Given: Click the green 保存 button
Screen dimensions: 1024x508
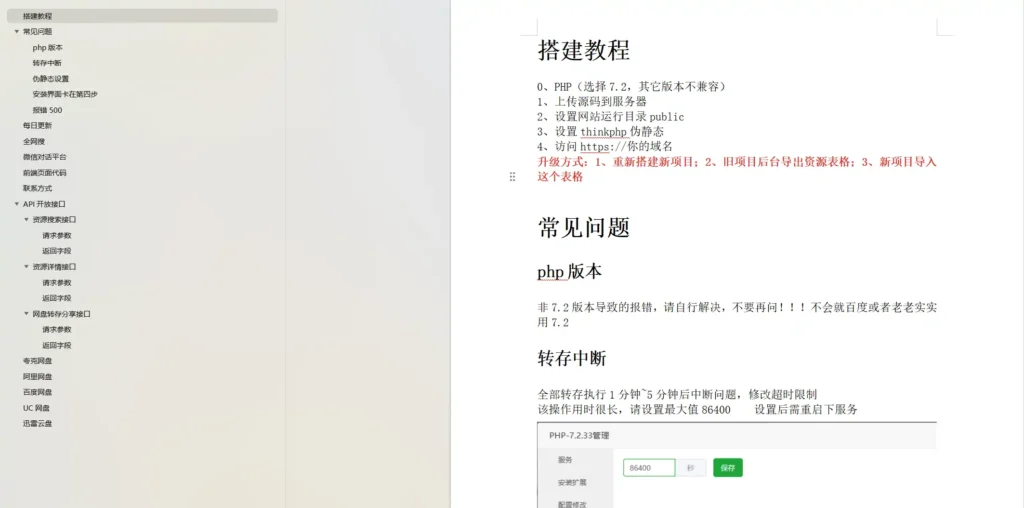Looking at the screenshot, I should click(728, 468).
